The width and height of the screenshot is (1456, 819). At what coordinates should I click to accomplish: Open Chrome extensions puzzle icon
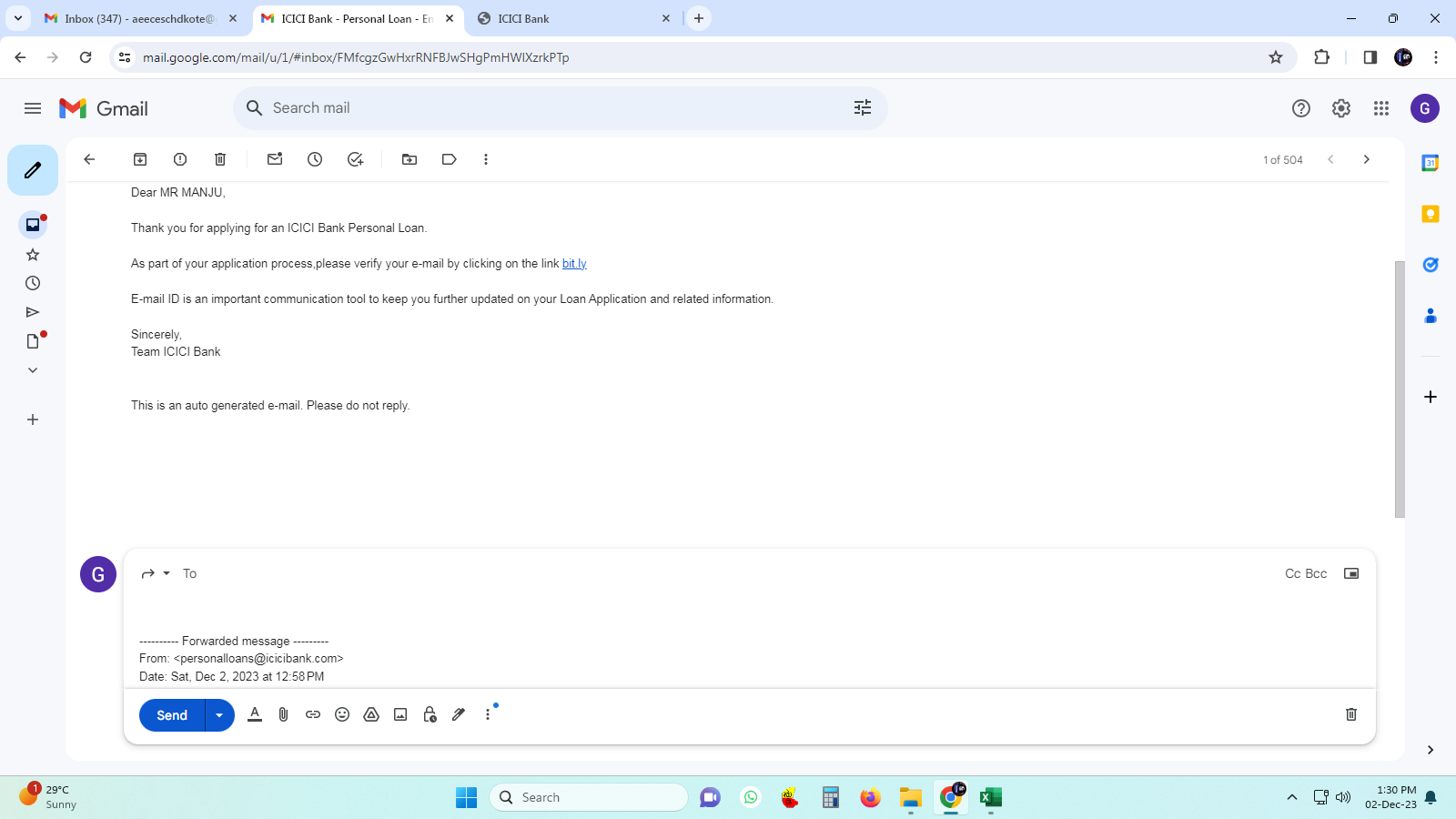point(1322,57)
